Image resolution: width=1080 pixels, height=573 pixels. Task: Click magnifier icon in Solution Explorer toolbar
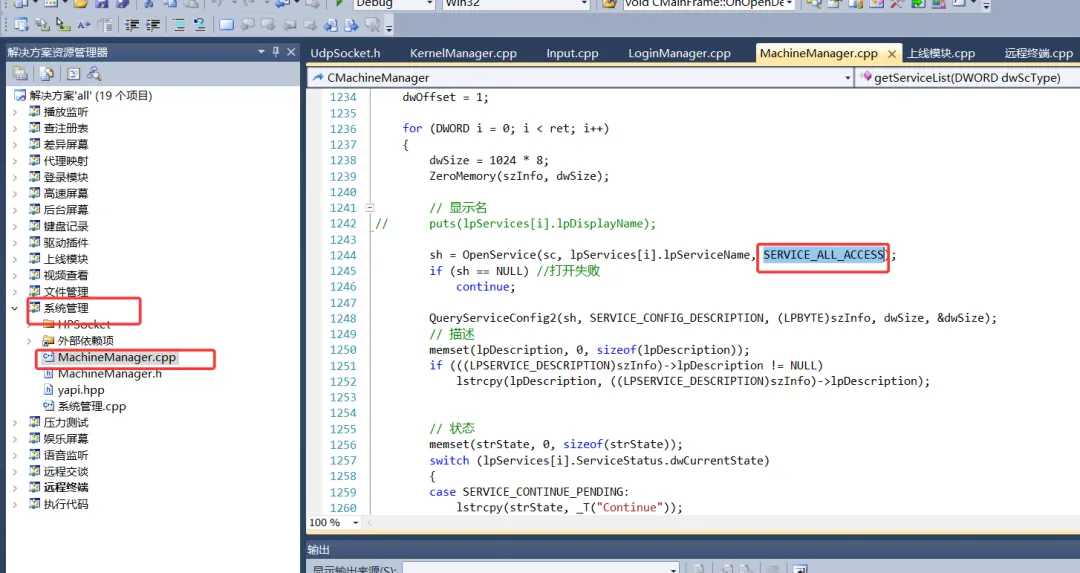[94, 73]
